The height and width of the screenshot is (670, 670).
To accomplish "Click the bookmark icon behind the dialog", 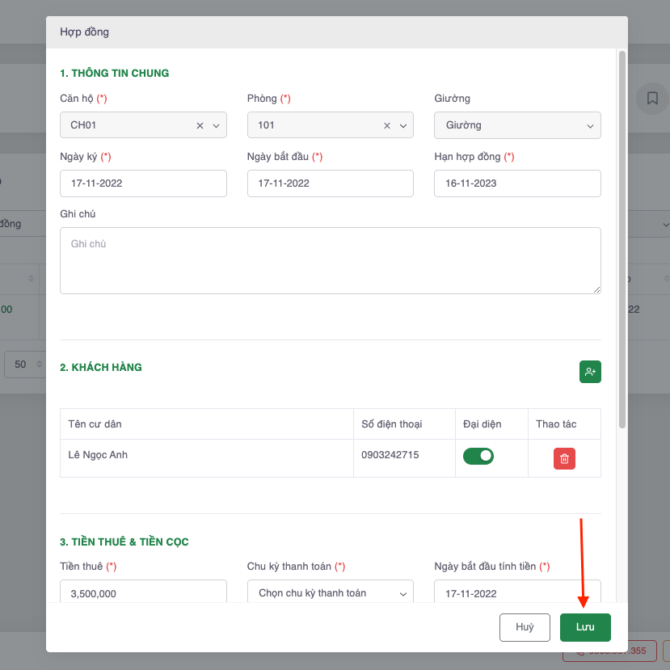I will click(x=652, y=98).
